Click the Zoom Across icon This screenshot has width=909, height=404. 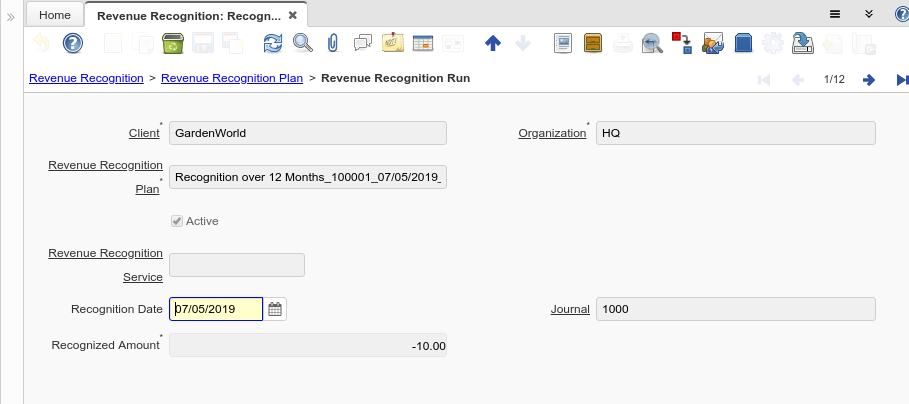652,43
